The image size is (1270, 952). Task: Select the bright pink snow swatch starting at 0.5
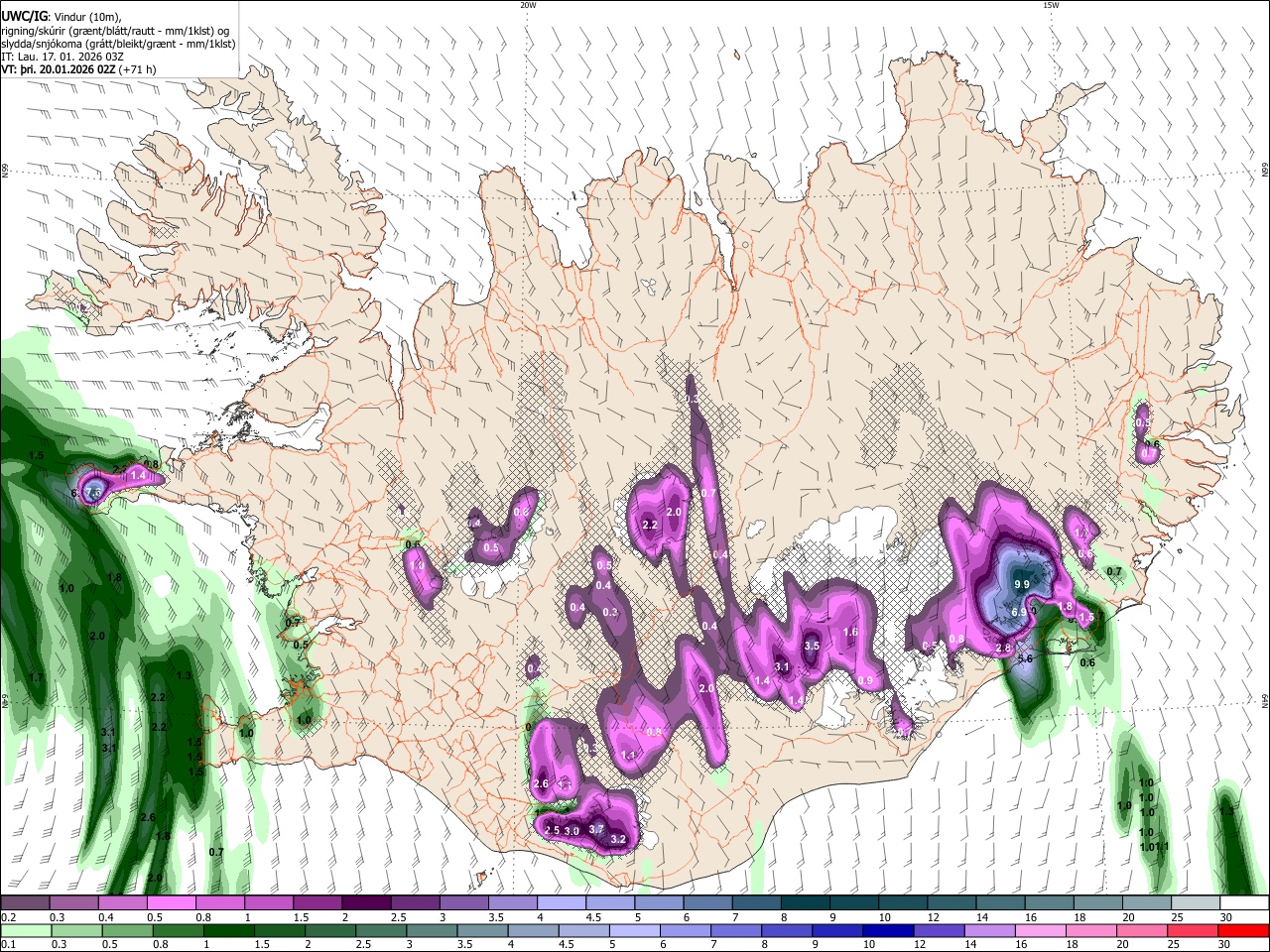[x=171, y=903]
